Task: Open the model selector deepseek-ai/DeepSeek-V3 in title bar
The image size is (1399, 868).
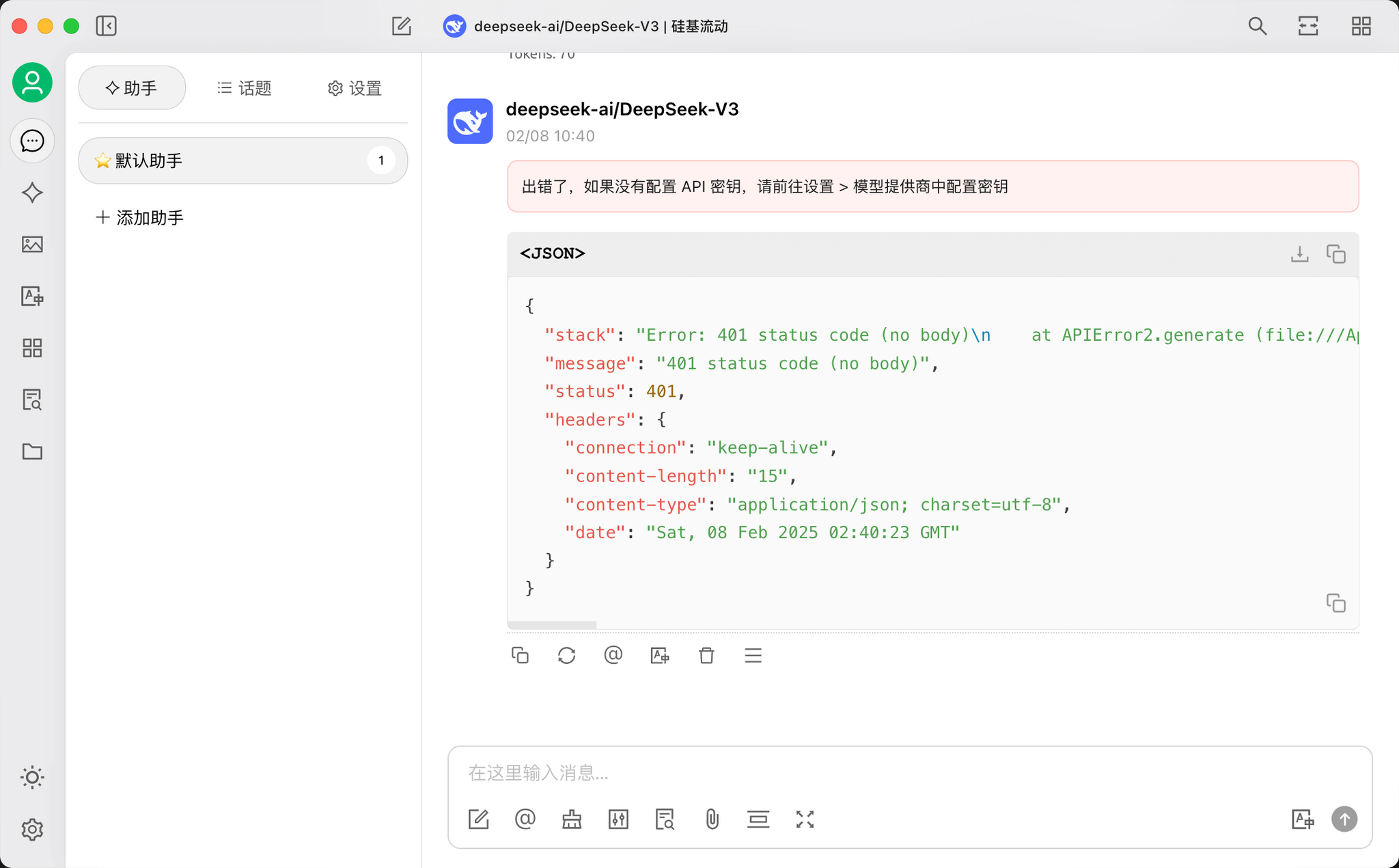Action: pyautogui.click(x=585, y=26)
